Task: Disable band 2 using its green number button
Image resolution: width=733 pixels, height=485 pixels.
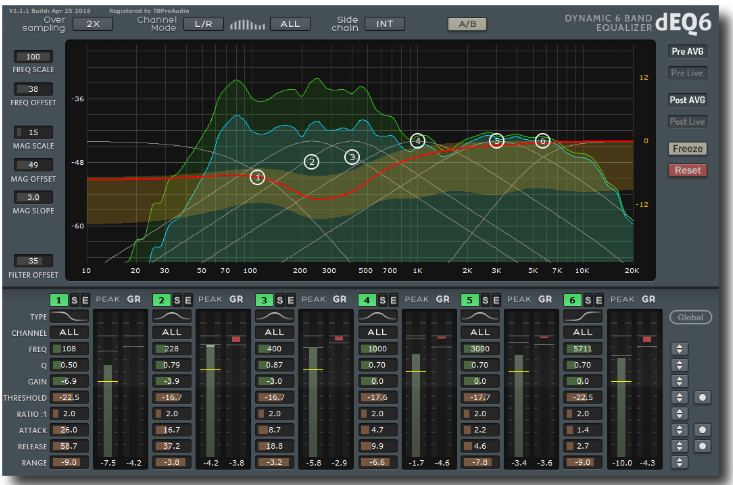Action: click(162, 300)
